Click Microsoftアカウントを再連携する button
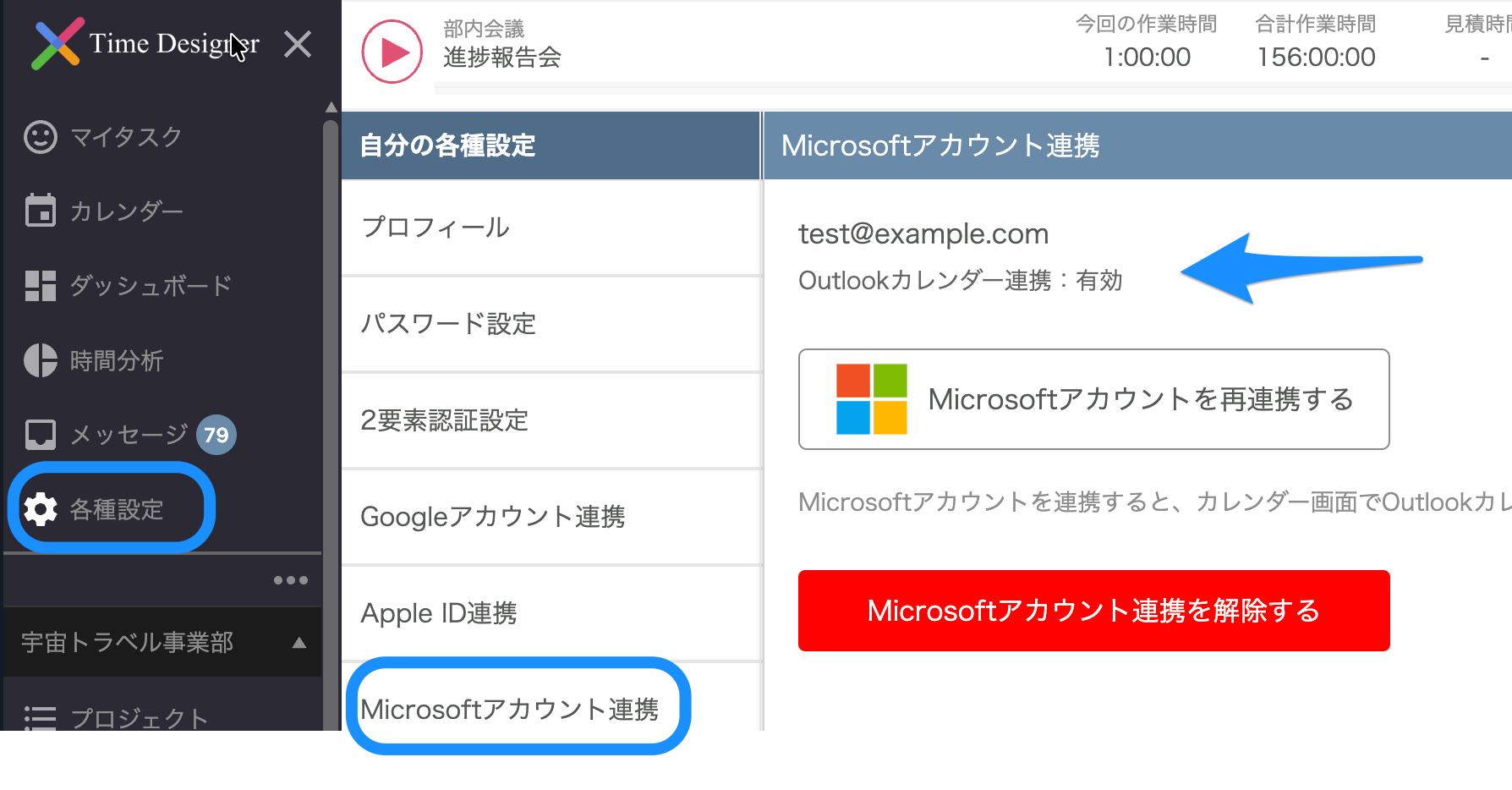Image resolution: width=1512 pixels, height=790 pixels. pos(1094,399)
